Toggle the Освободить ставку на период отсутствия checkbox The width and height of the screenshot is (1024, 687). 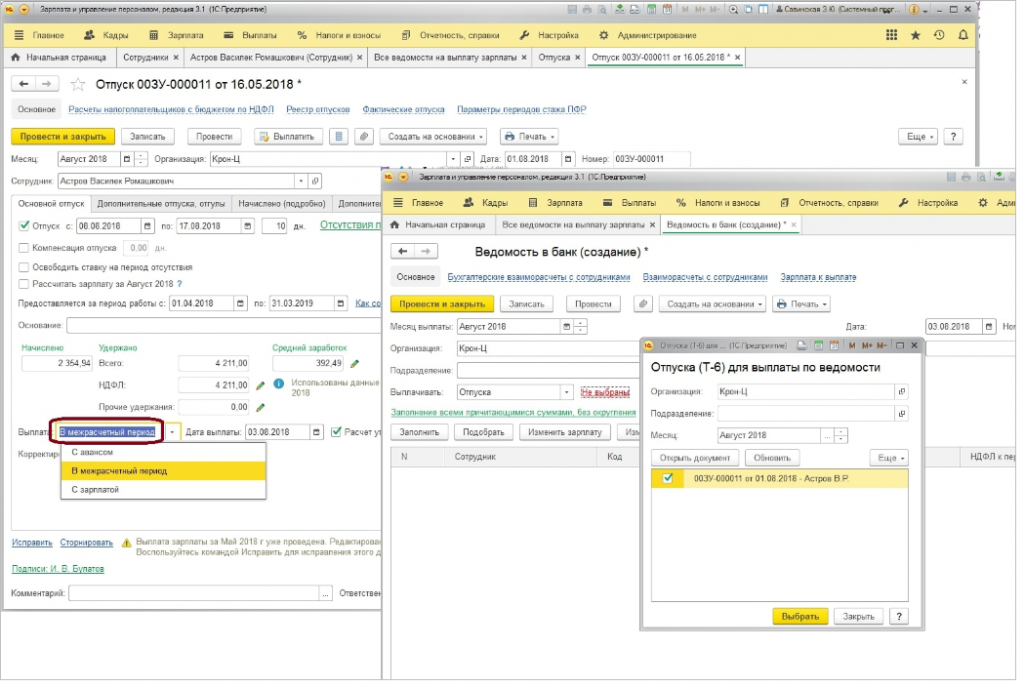click(24, 267)
